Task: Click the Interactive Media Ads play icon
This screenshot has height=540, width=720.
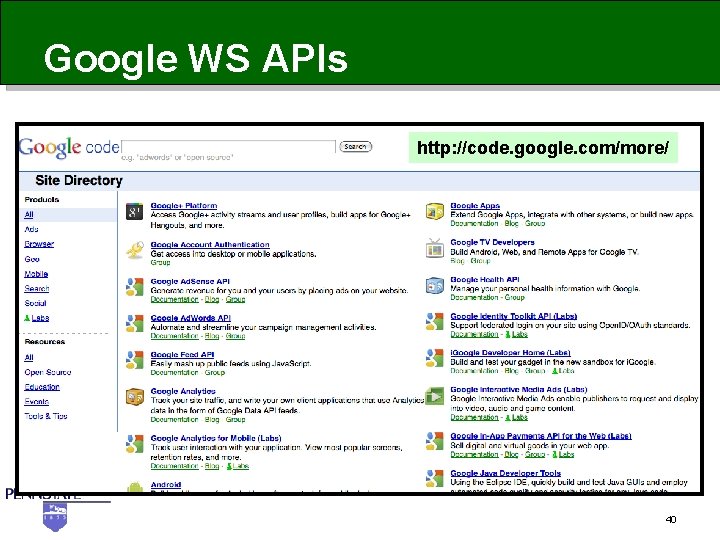Action: (x=434, y=396)
